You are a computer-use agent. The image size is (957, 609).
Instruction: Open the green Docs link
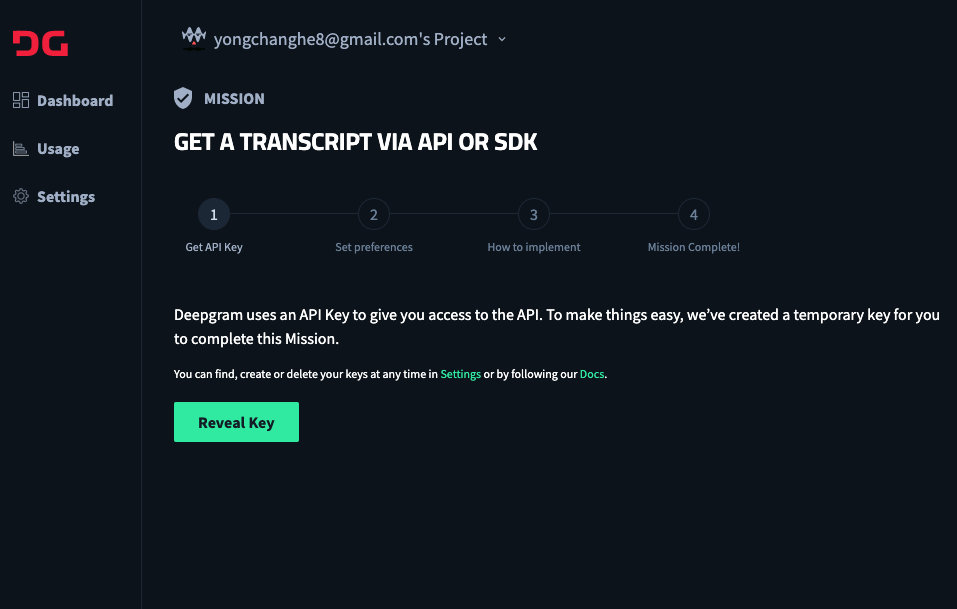[591, 374]
